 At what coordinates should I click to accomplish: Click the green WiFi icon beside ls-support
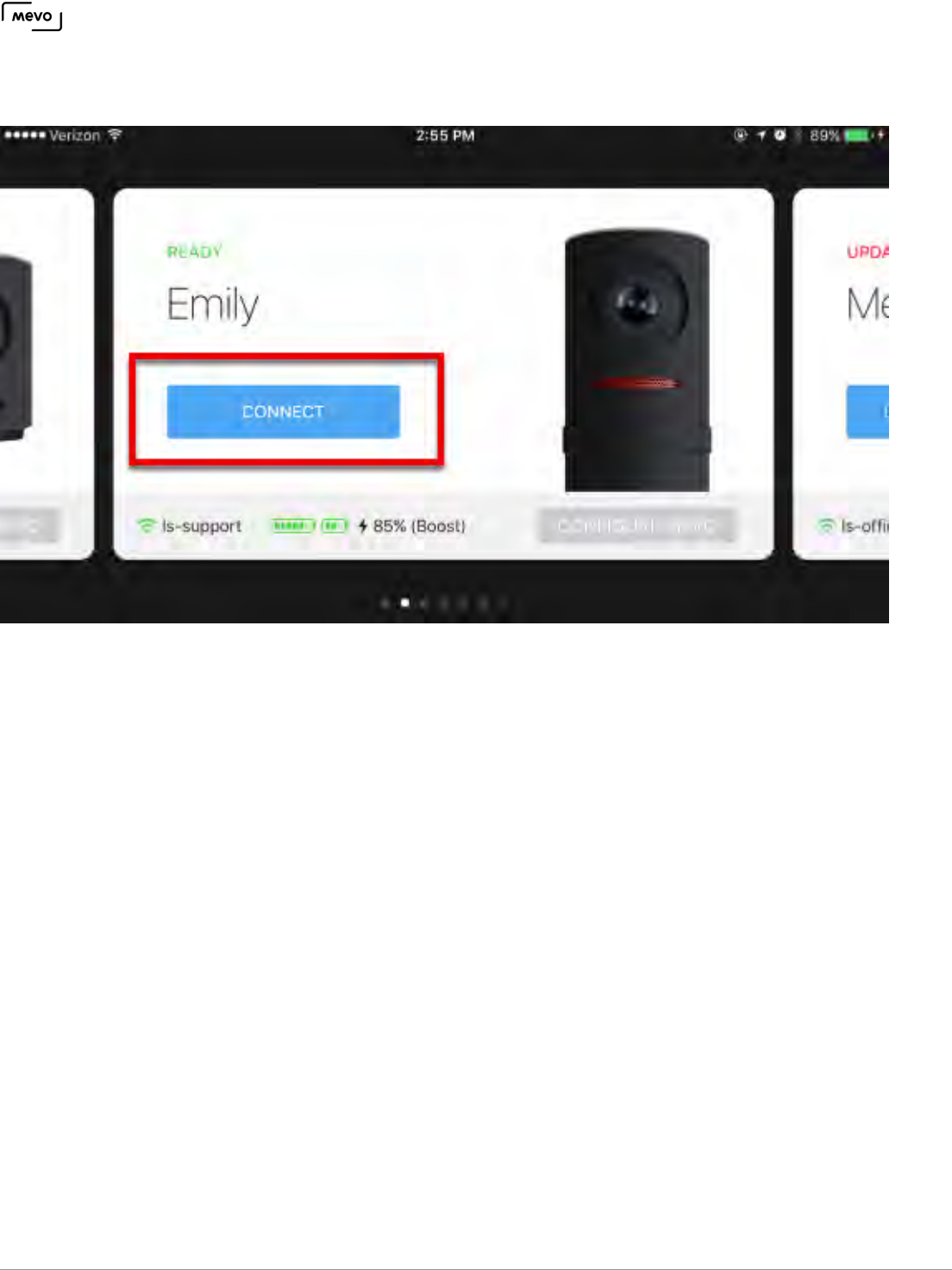click(146, 525)
